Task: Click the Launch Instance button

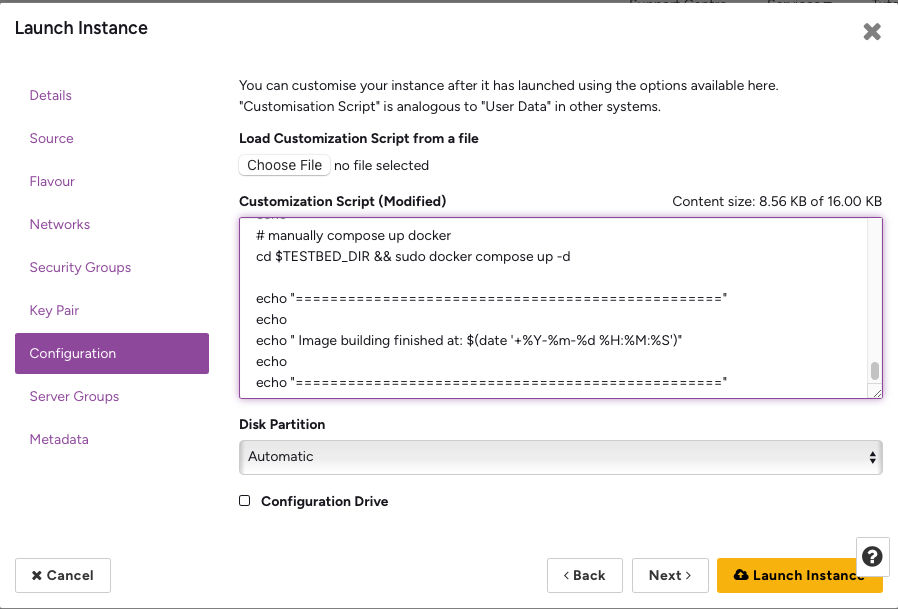Action: pos(799,575)
